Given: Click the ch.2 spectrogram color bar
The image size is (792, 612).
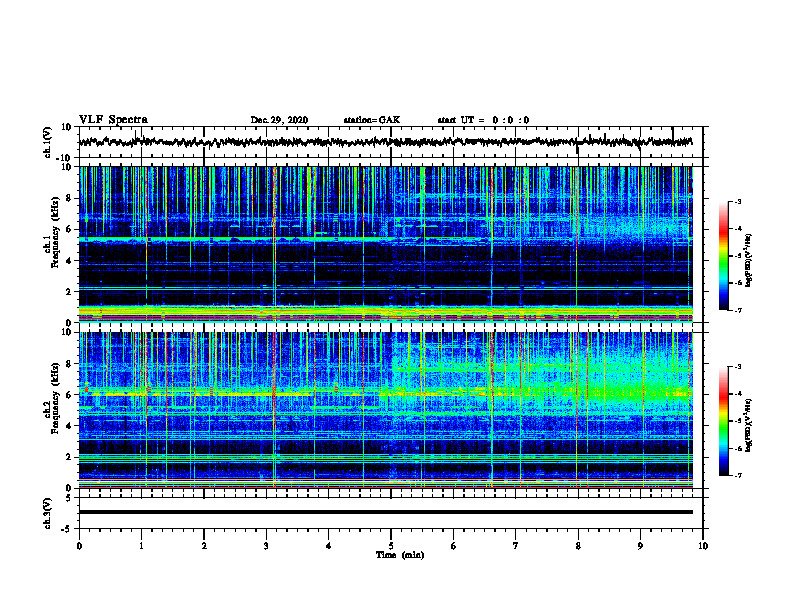Looking at the screenshot, I should pos(723,421).
